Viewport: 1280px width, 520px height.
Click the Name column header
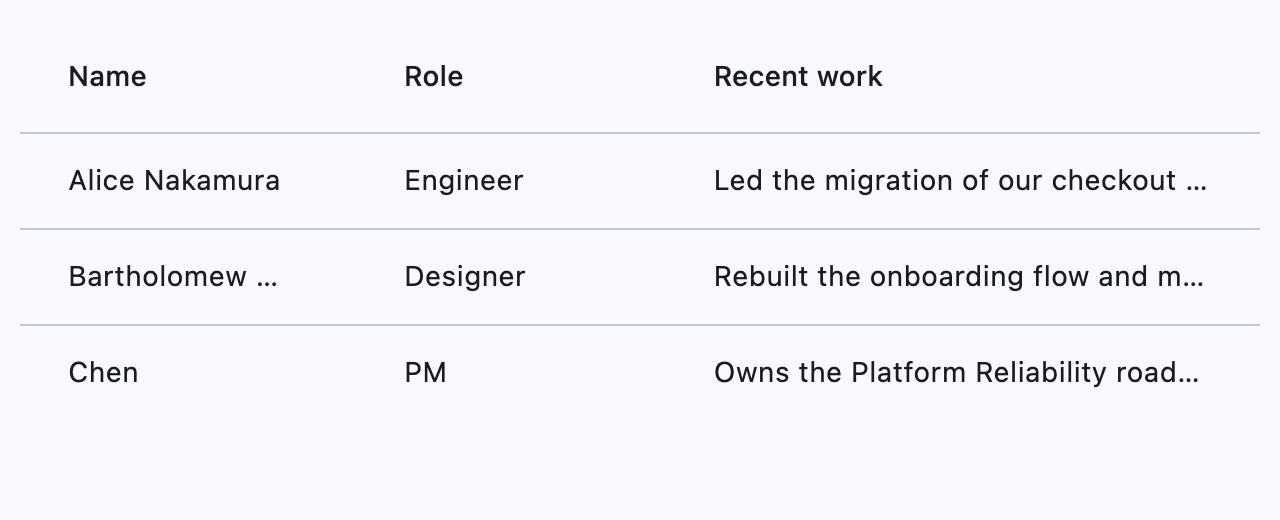107,77
